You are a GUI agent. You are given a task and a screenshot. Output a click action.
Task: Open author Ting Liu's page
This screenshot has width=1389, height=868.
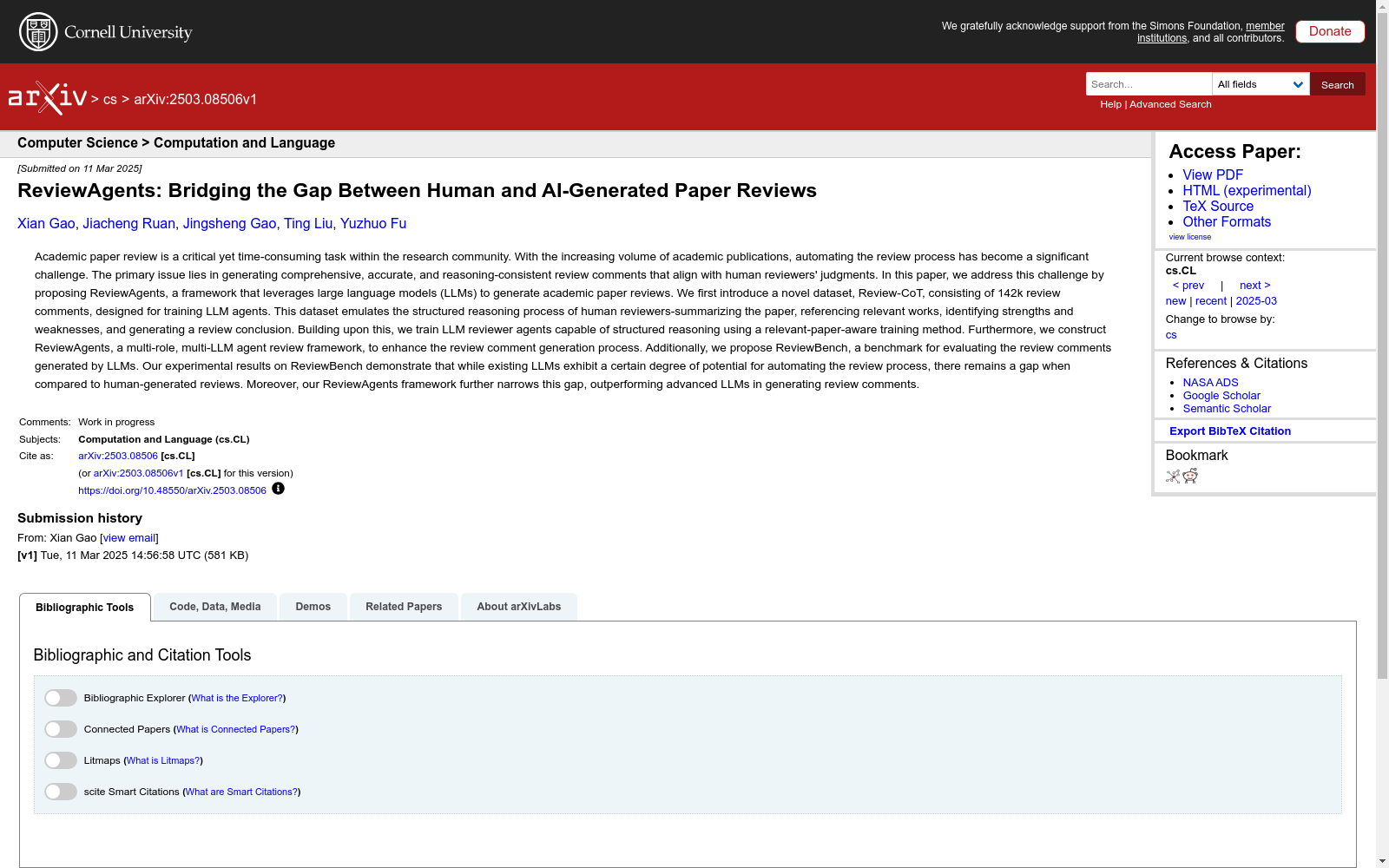[x=308, y=223]
